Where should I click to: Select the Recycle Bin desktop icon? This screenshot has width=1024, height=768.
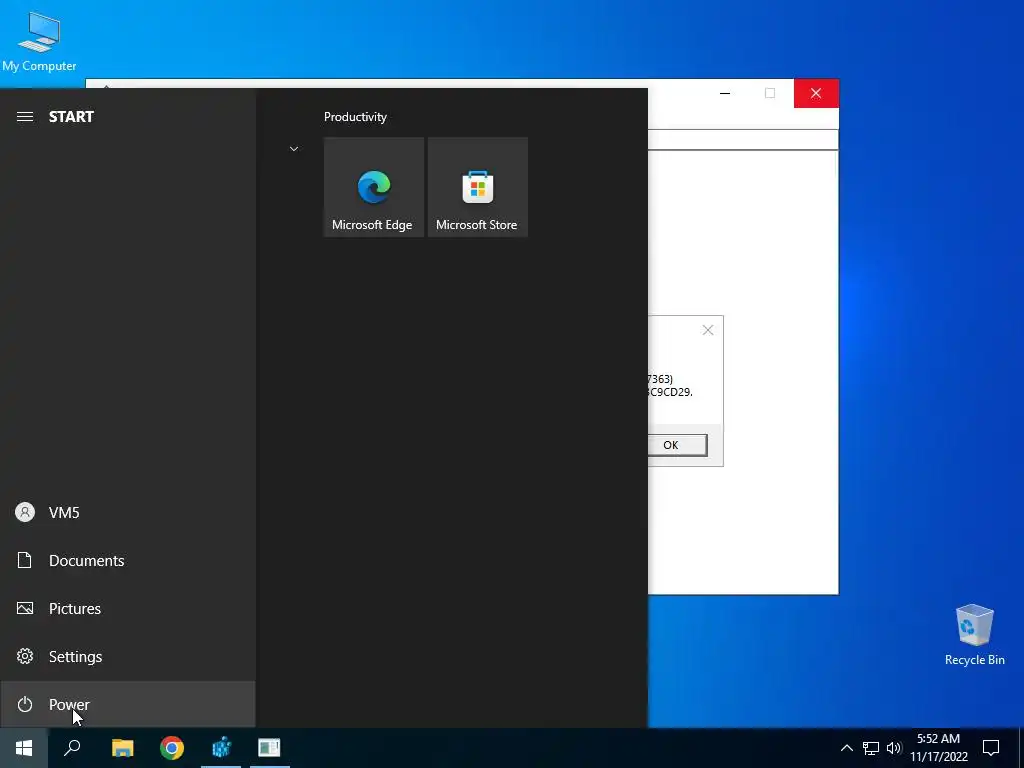coord(974,634)
